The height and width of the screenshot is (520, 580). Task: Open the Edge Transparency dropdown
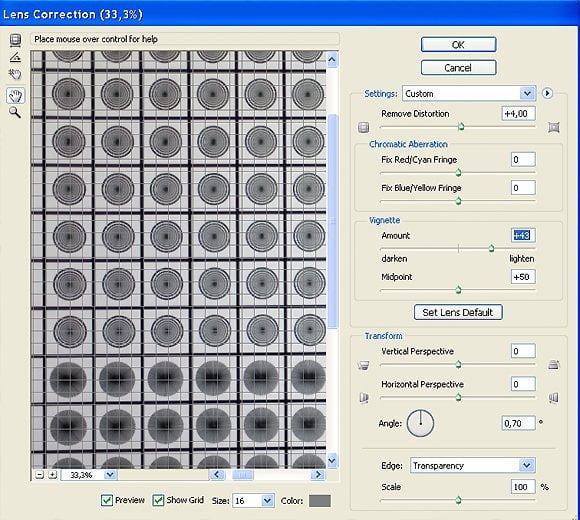pos(473,465)
